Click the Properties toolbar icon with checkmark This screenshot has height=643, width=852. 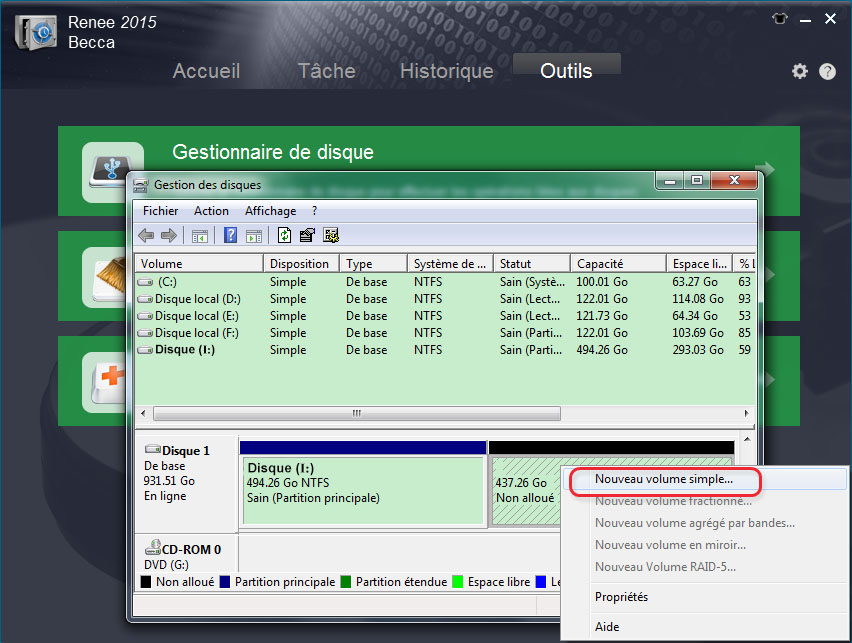click(308, 236)
